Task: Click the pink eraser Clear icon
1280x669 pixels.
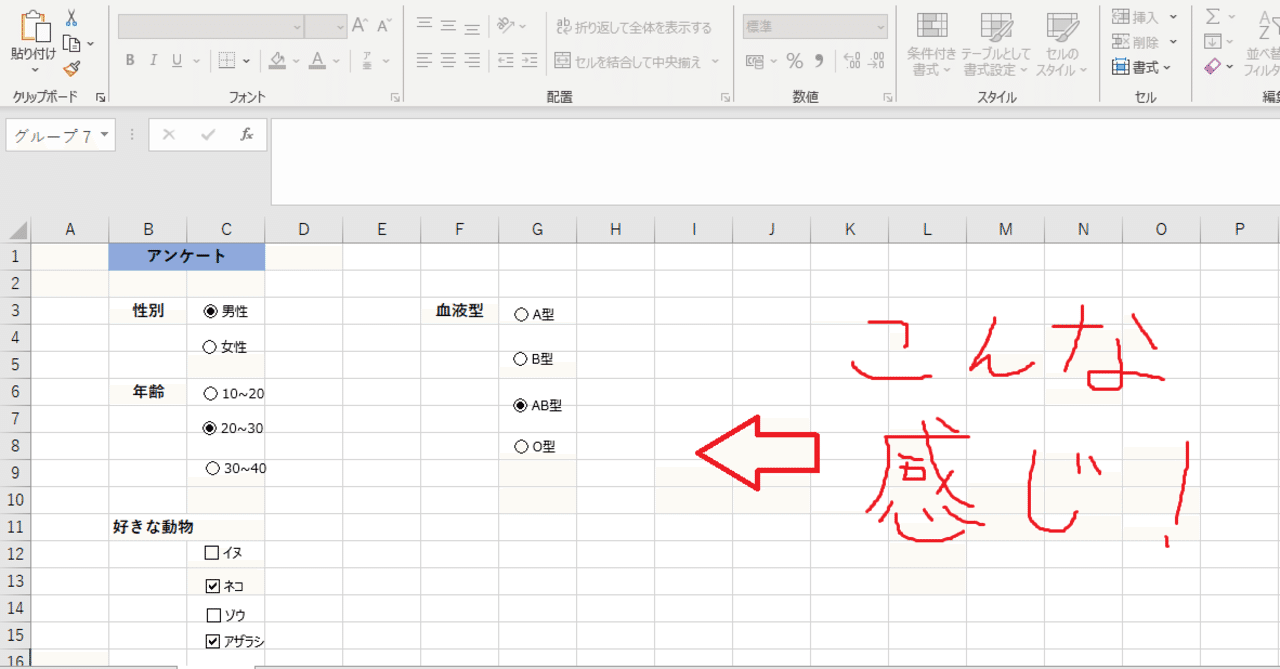Action: coord(1215,66)
